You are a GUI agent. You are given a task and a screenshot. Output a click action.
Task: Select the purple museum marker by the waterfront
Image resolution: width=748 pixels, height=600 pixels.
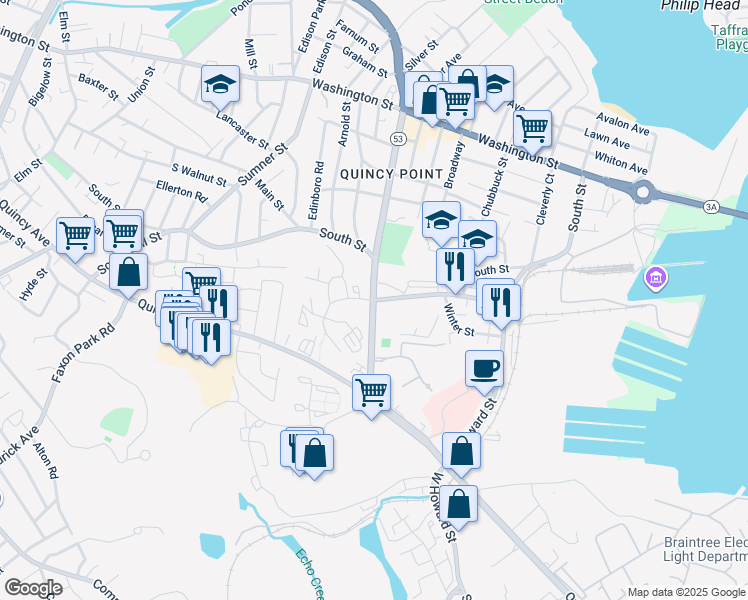[657, 277]
